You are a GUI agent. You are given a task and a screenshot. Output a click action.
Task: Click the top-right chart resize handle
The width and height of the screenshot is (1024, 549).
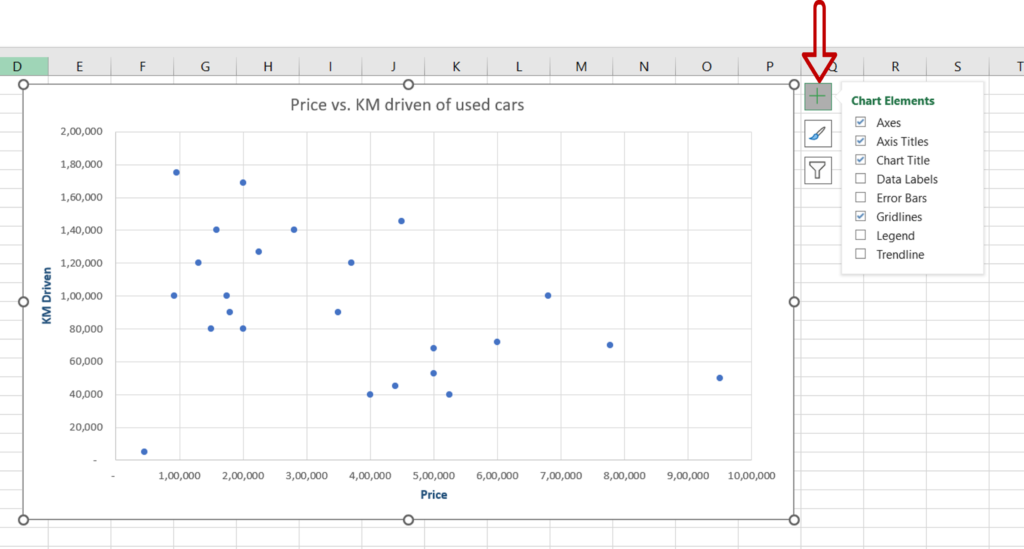794,85
